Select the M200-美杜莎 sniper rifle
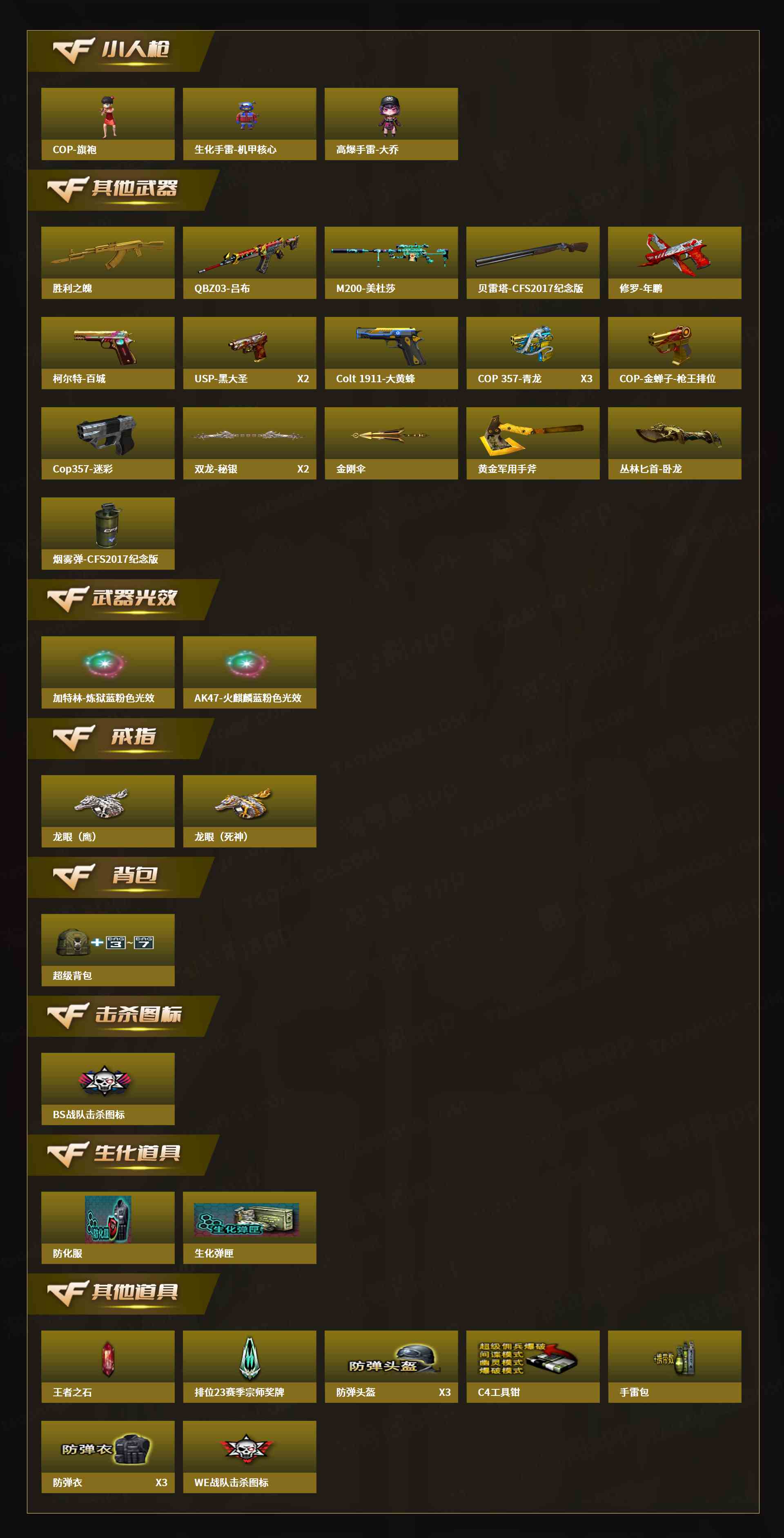Screen dimensions: 784x1538 coord(391,262)
